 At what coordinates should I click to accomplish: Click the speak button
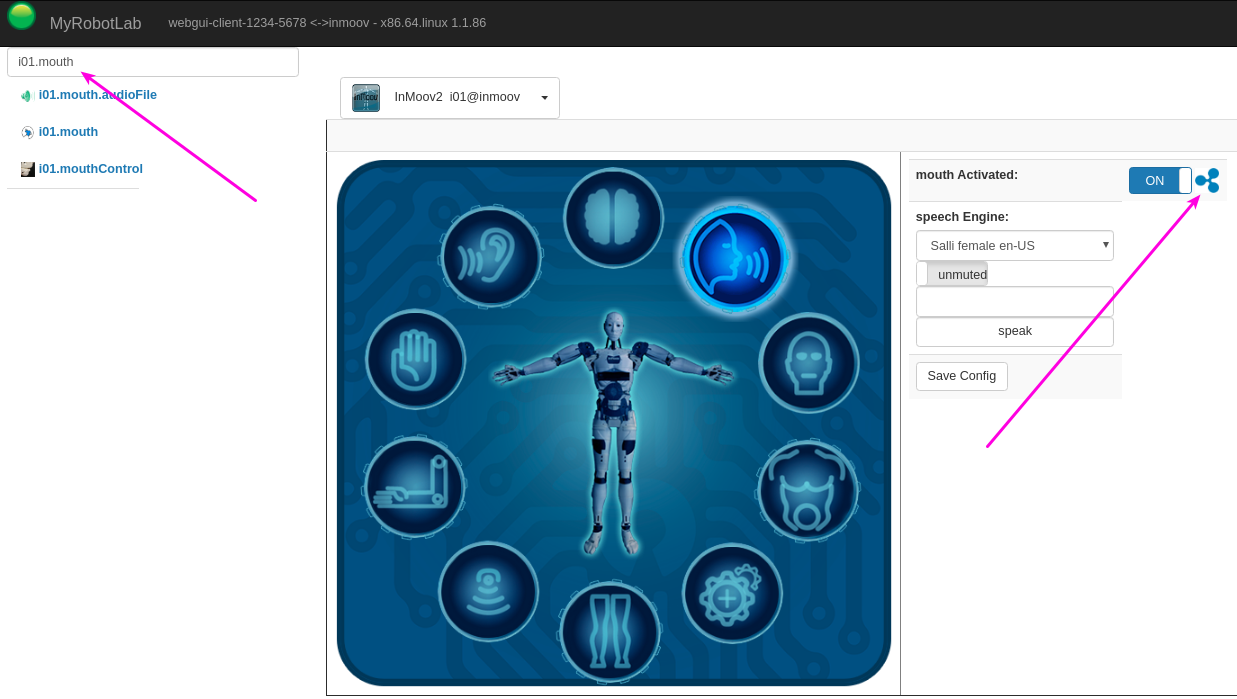(x=1015, y=331)
